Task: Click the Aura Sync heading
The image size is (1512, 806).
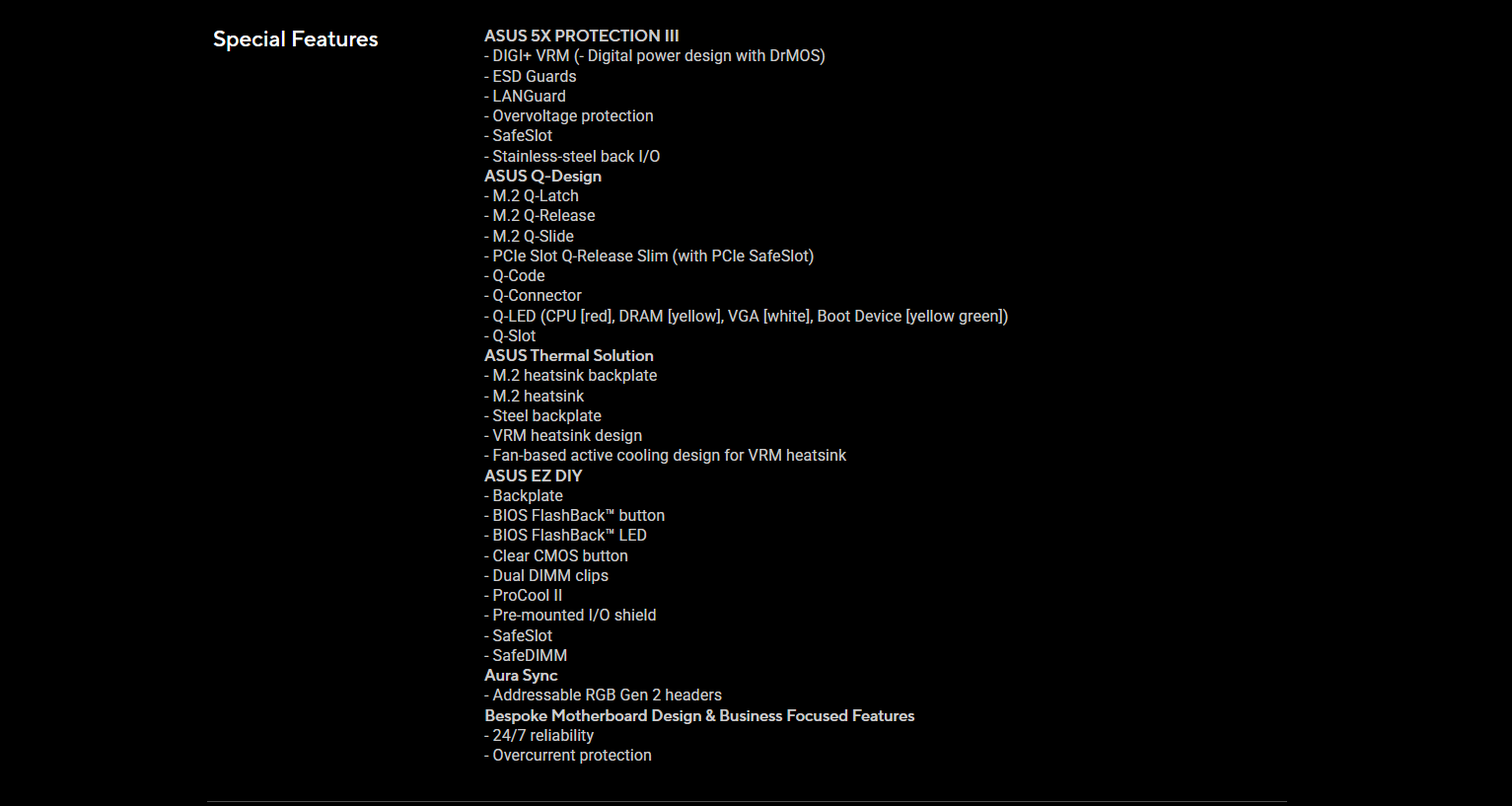Action: point(521,675)
